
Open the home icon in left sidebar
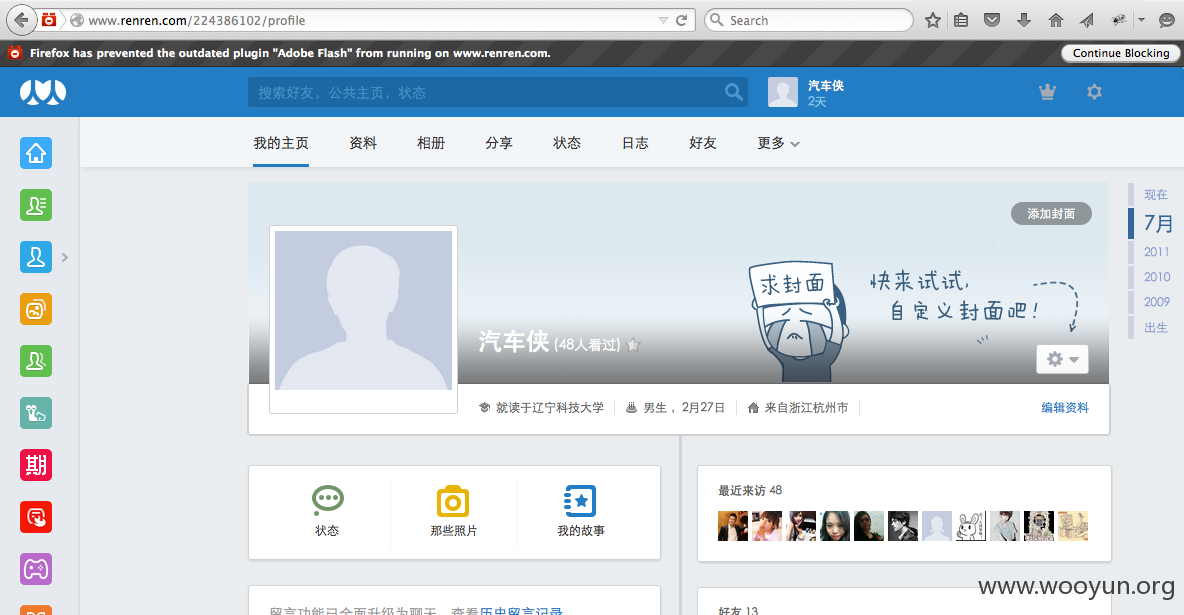35,153
